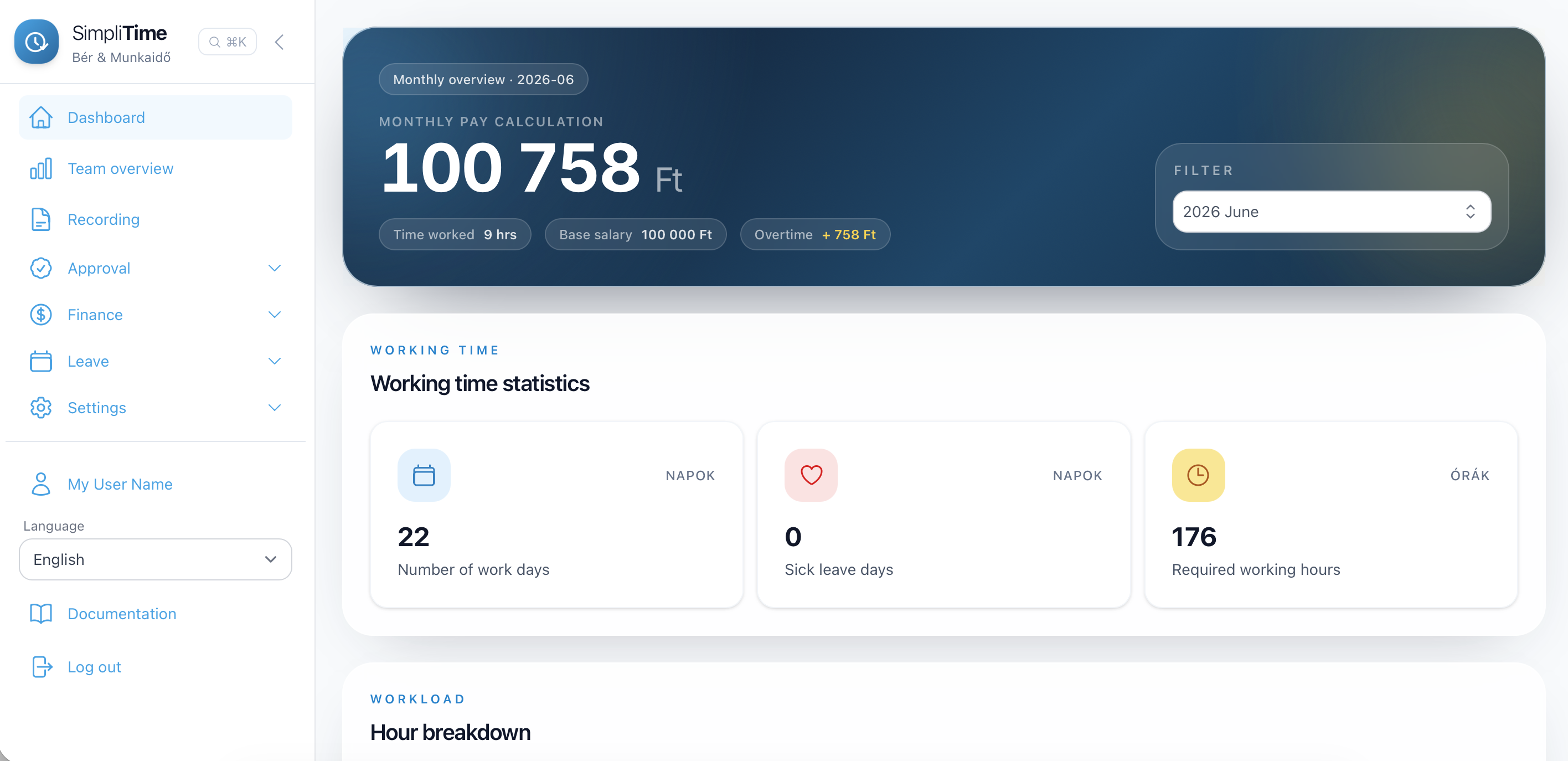Click the user profile icon
This screenshot has height=761, width=1568.
(41, 484)
